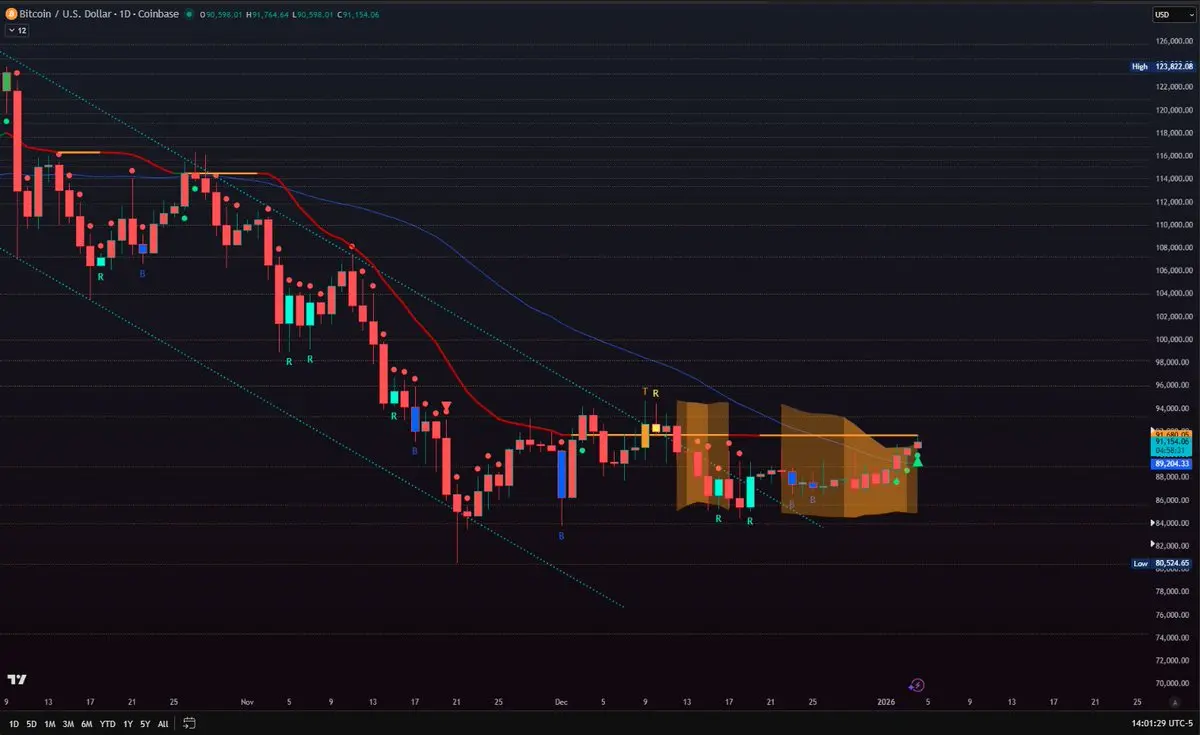Viewport: 1200px width, 735px height.
Task: Select the 6M time range
Action: [x=88, y=723]
